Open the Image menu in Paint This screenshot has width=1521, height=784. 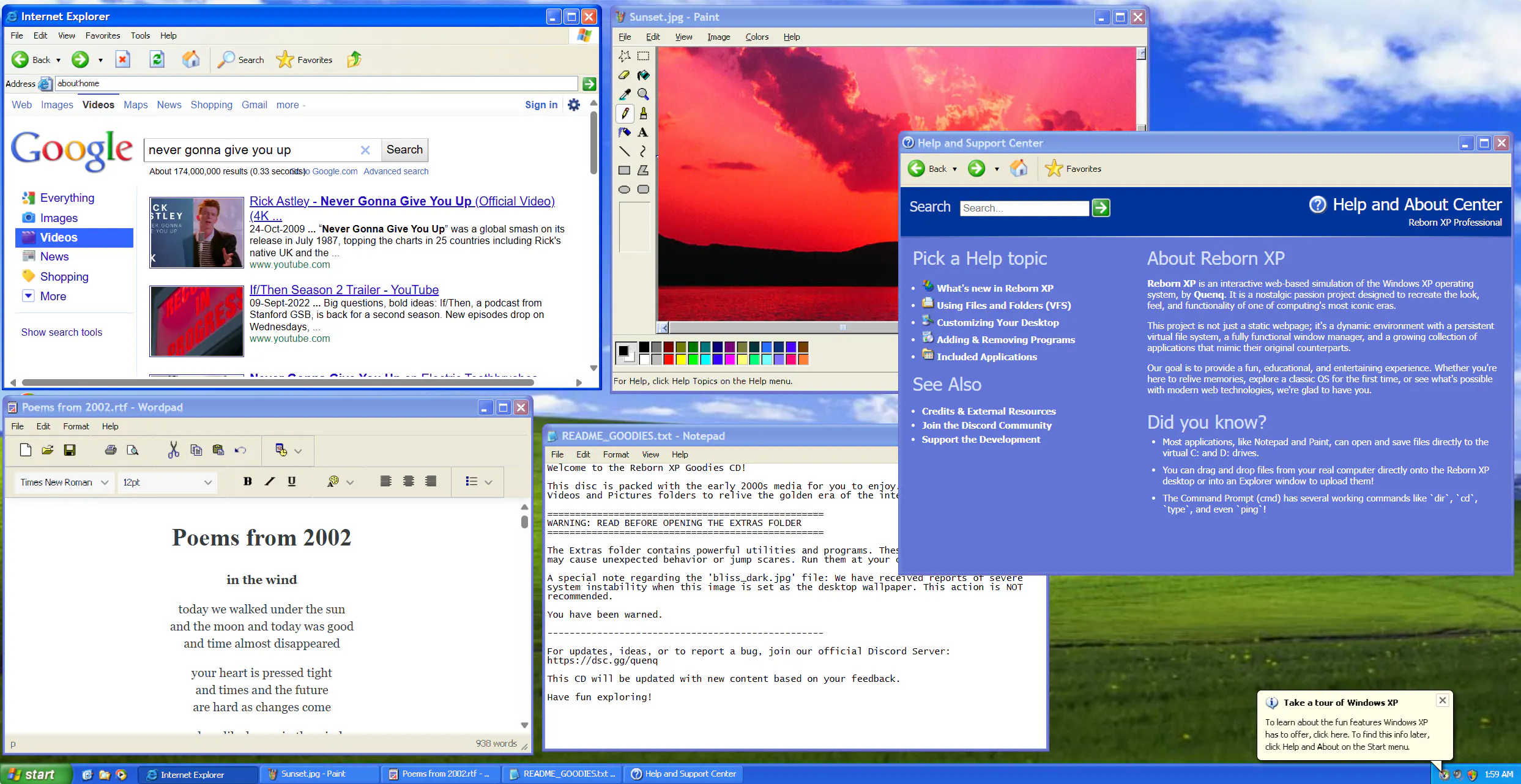719,37
